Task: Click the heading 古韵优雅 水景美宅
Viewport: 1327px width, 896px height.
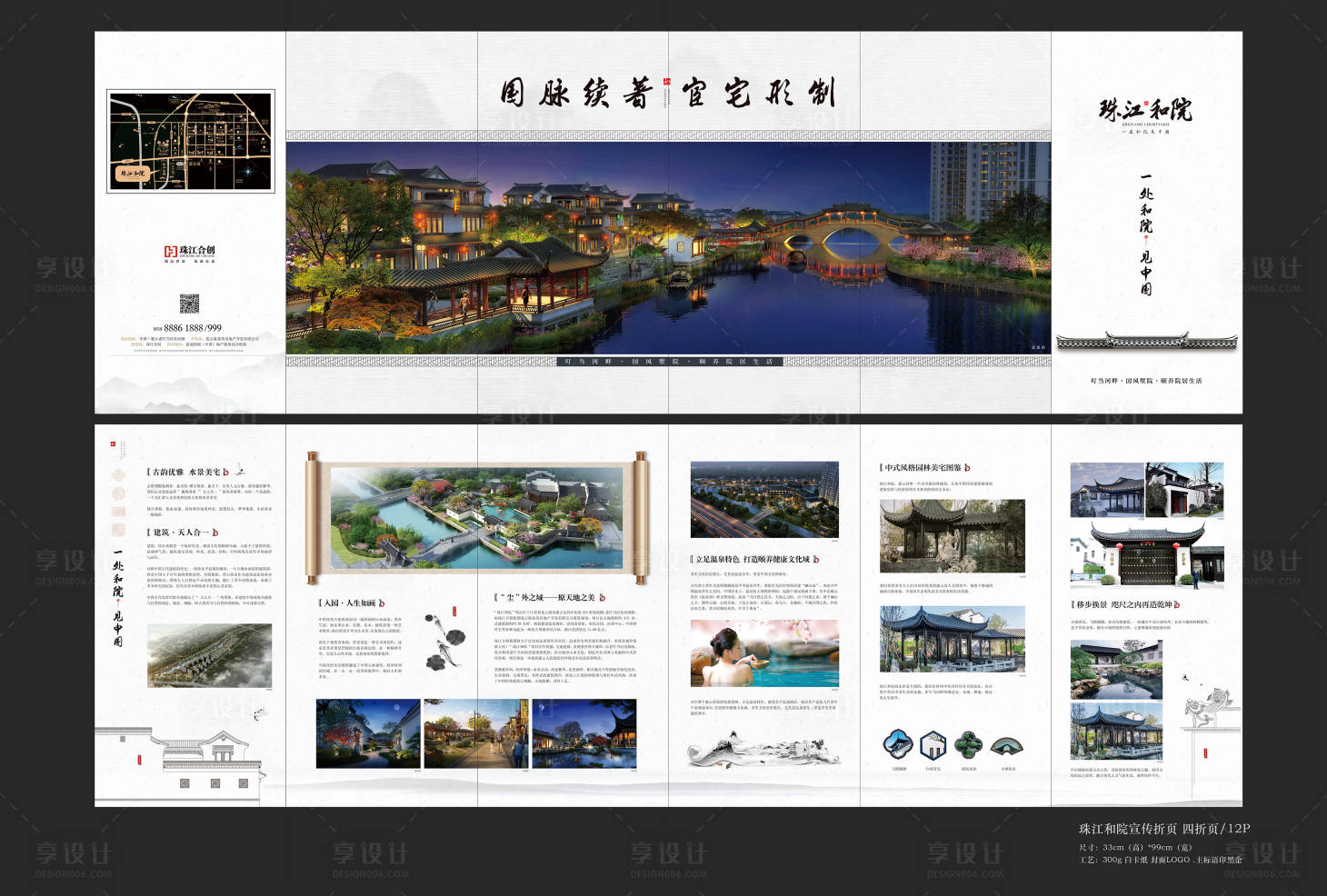Action: pyautogui.click(x=187, y=473)
